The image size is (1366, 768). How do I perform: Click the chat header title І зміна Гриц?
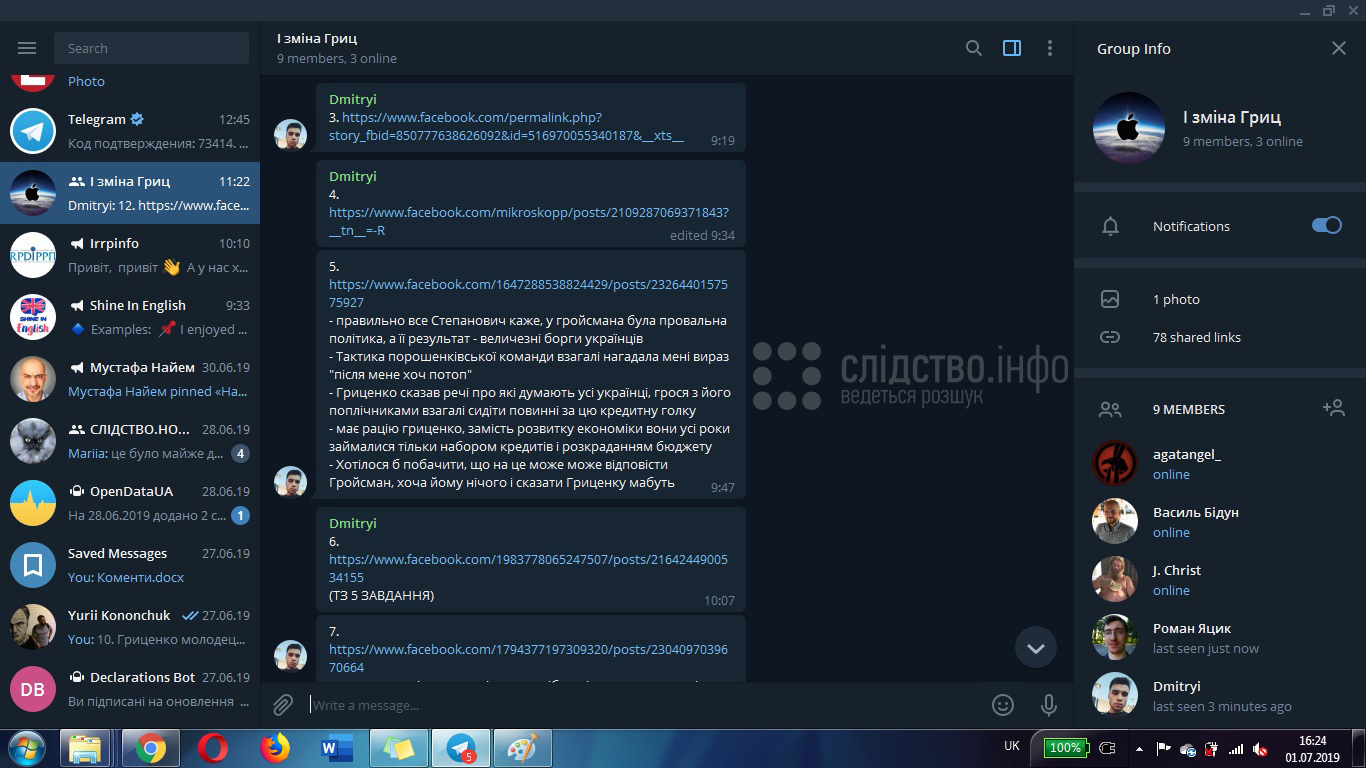coord(317,38)
